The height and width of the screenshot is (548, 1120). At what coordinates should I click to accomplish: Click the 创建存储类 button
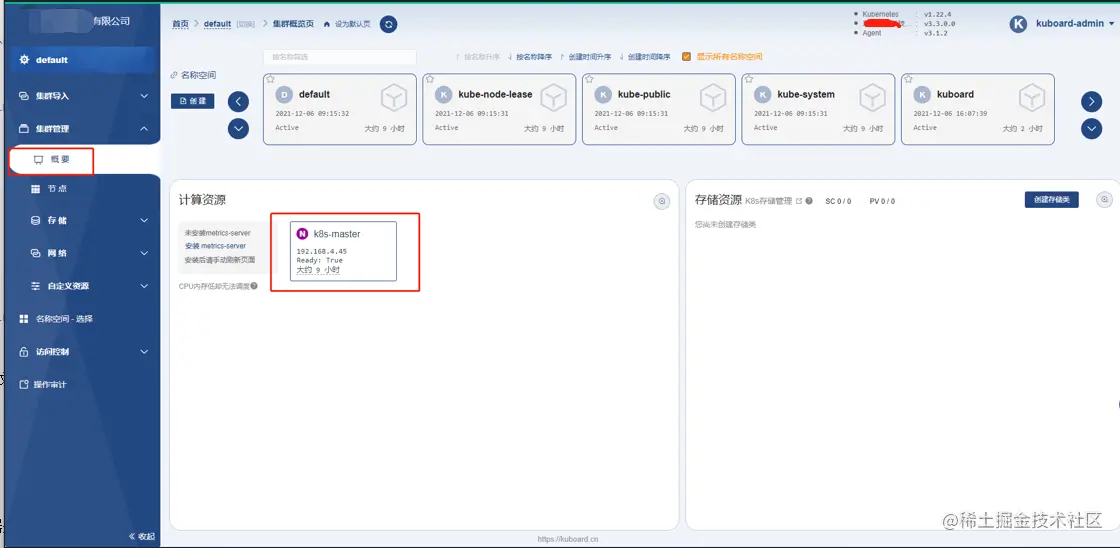1051,200
